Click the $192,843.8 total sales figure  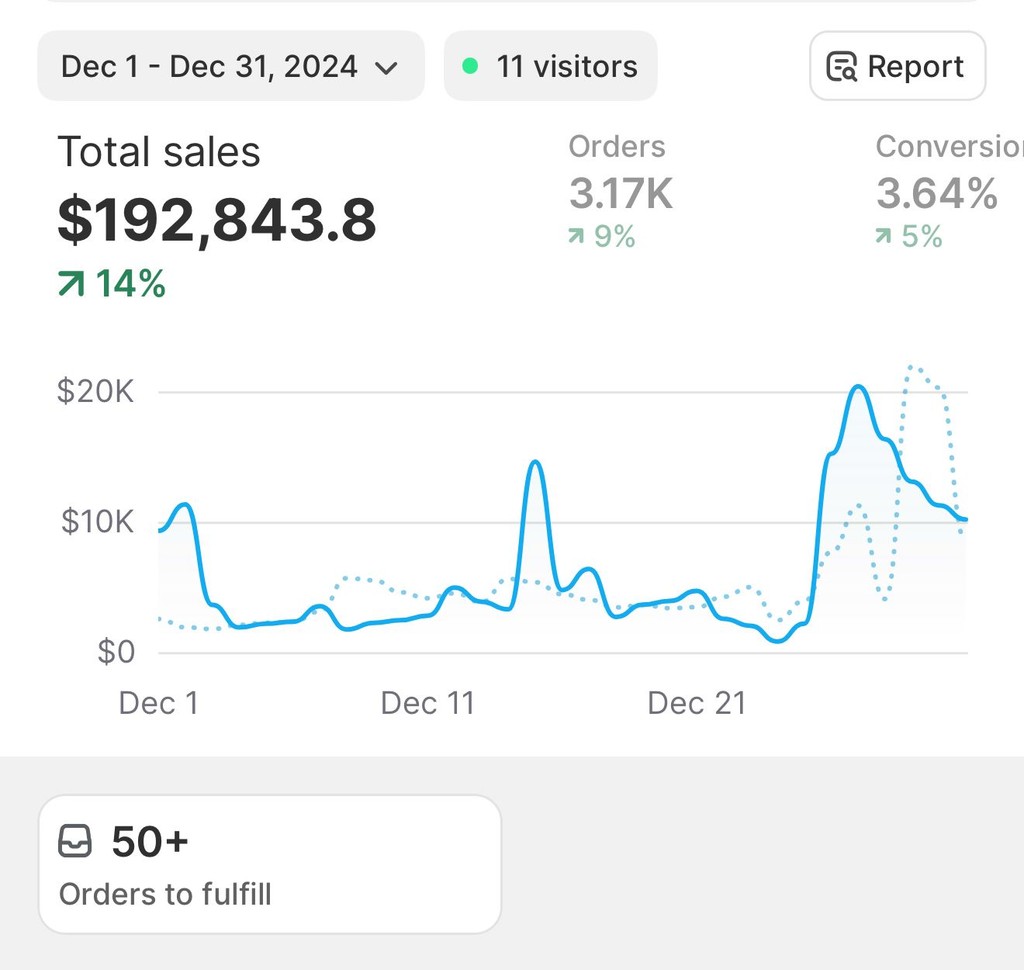tap(217, 219)
